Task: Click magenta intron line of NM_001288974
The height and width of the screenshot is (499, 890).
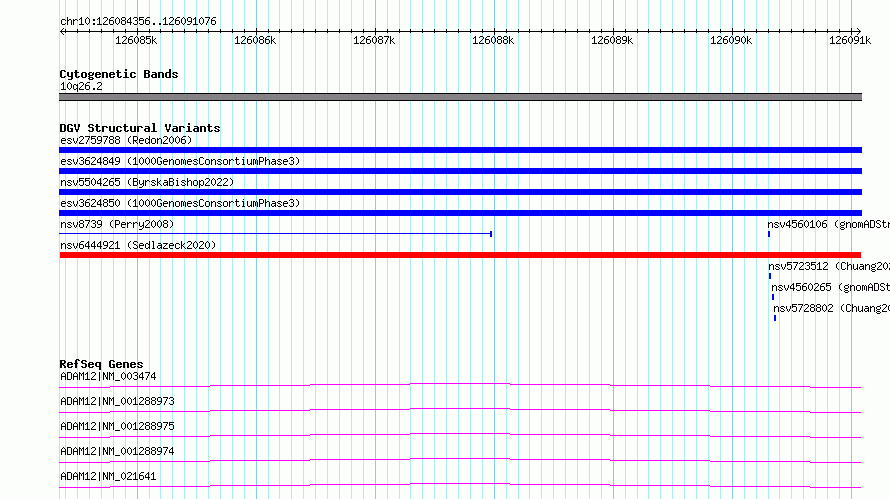Action: click(x=460, y=460)
